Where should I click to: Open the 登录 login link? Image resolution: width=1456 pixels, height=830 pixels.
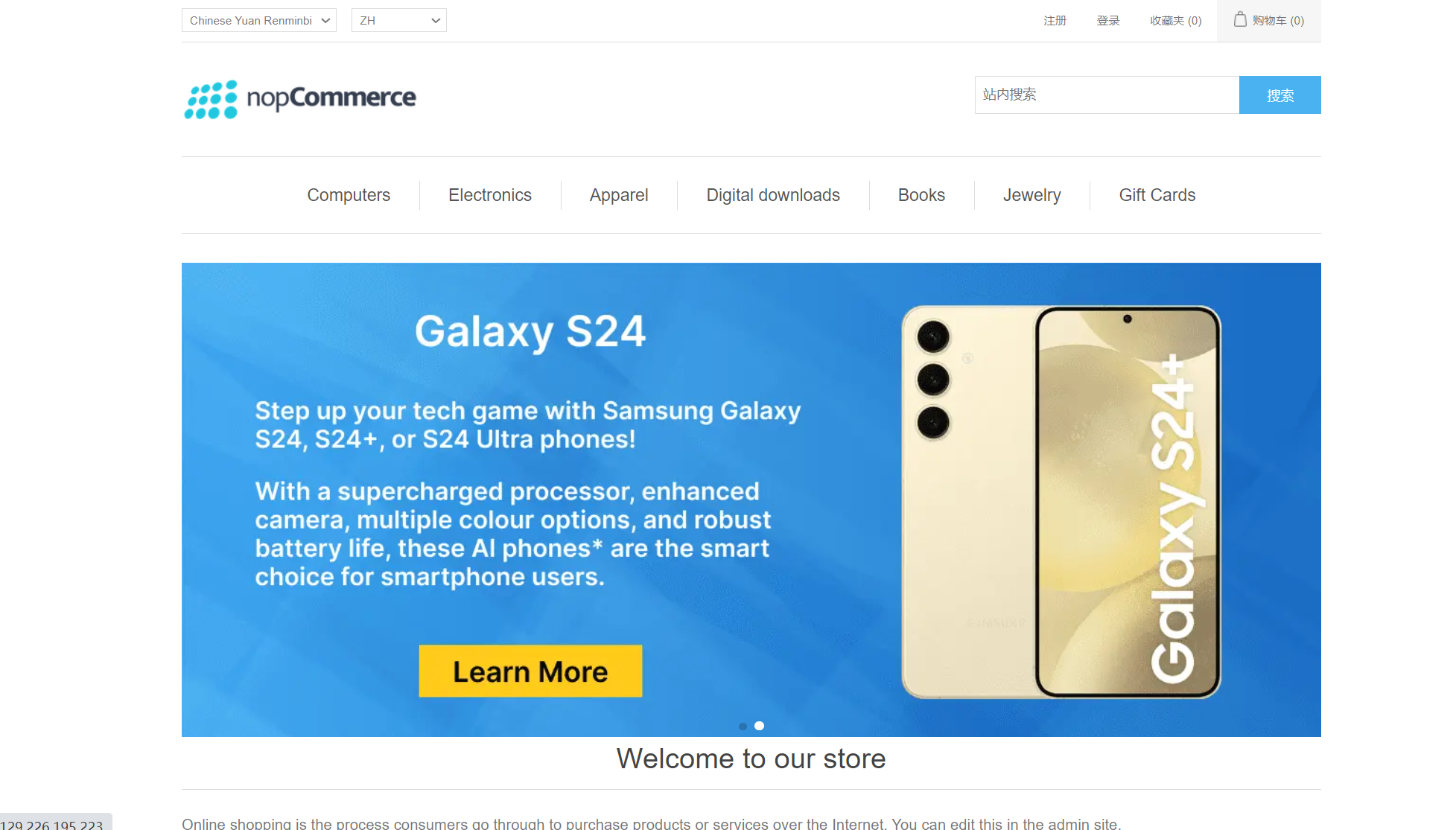(1108, 21)
